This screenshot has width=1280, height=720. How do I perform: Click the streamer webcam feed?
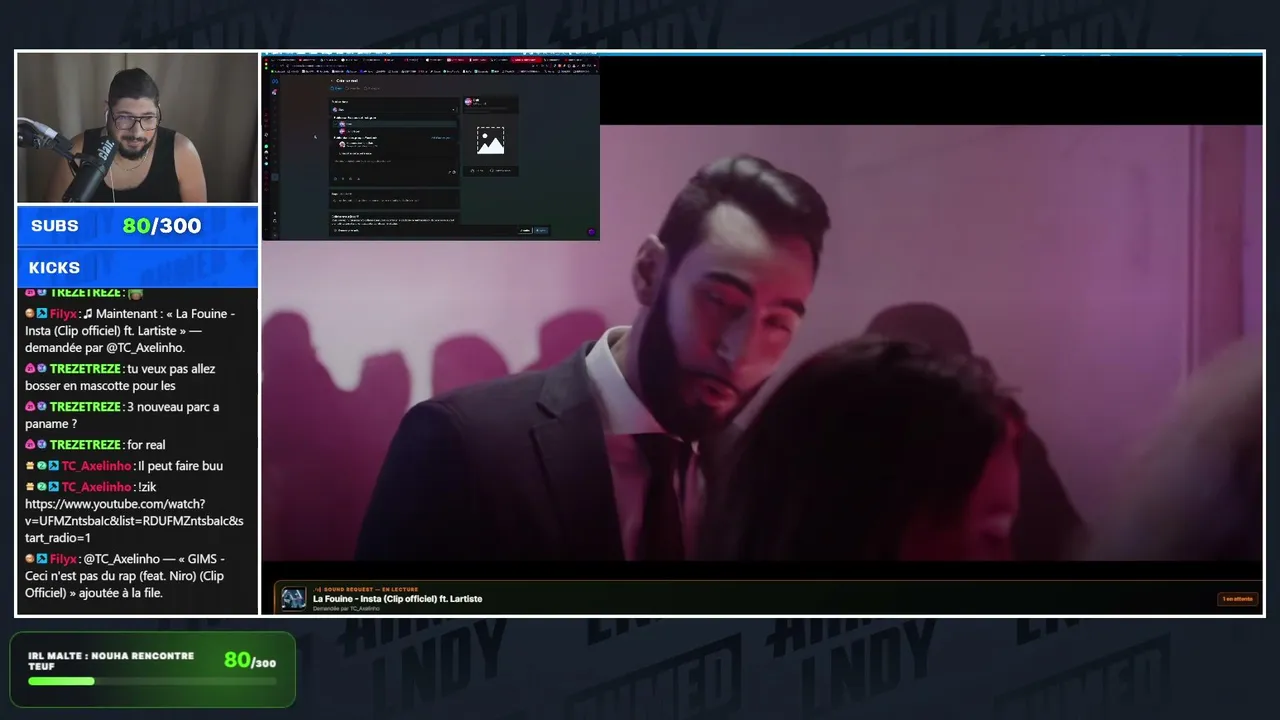(x=137, y=128)
